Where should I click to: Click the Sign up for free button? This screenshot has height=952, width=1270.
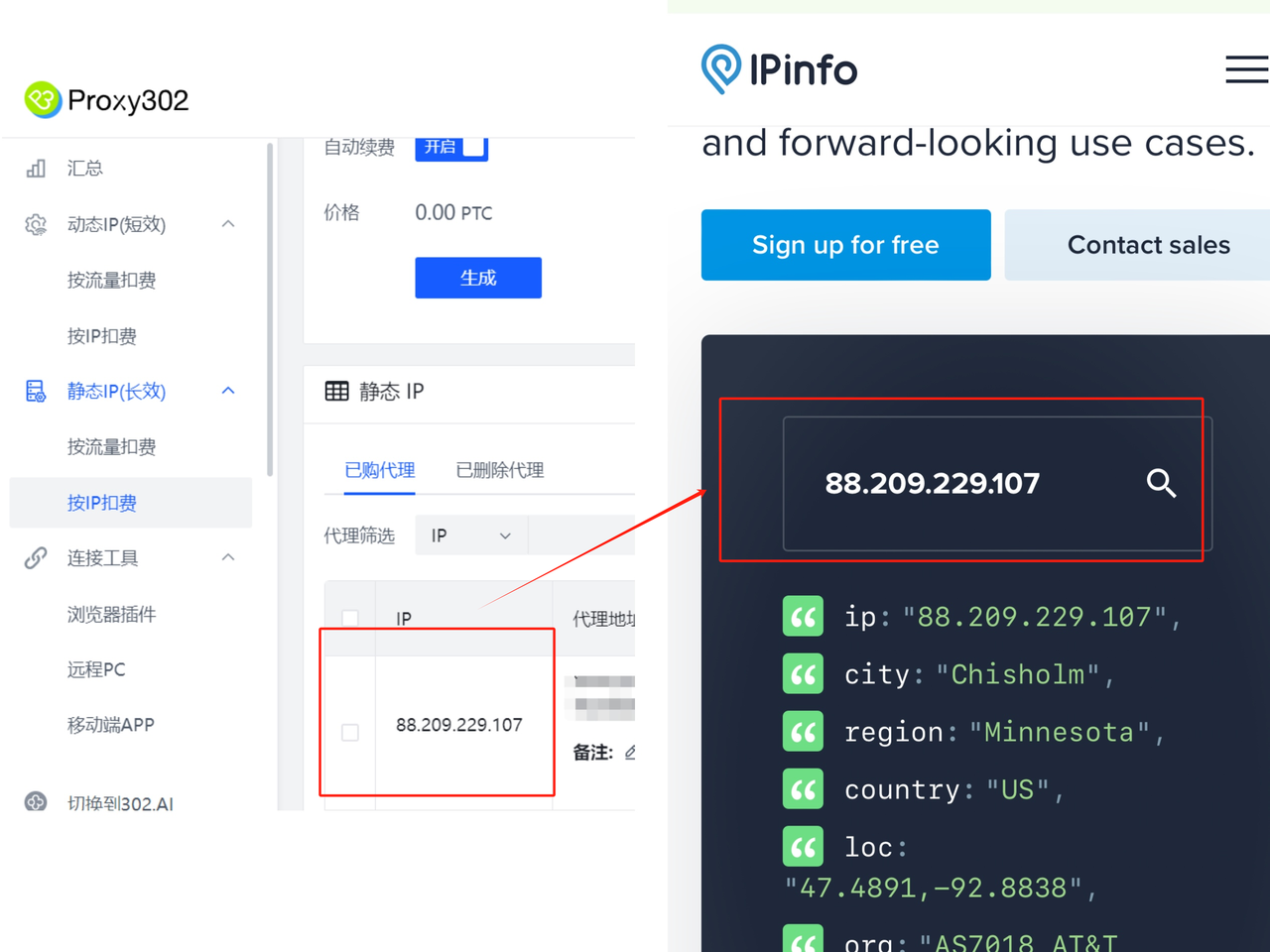(x=845, y=245)
